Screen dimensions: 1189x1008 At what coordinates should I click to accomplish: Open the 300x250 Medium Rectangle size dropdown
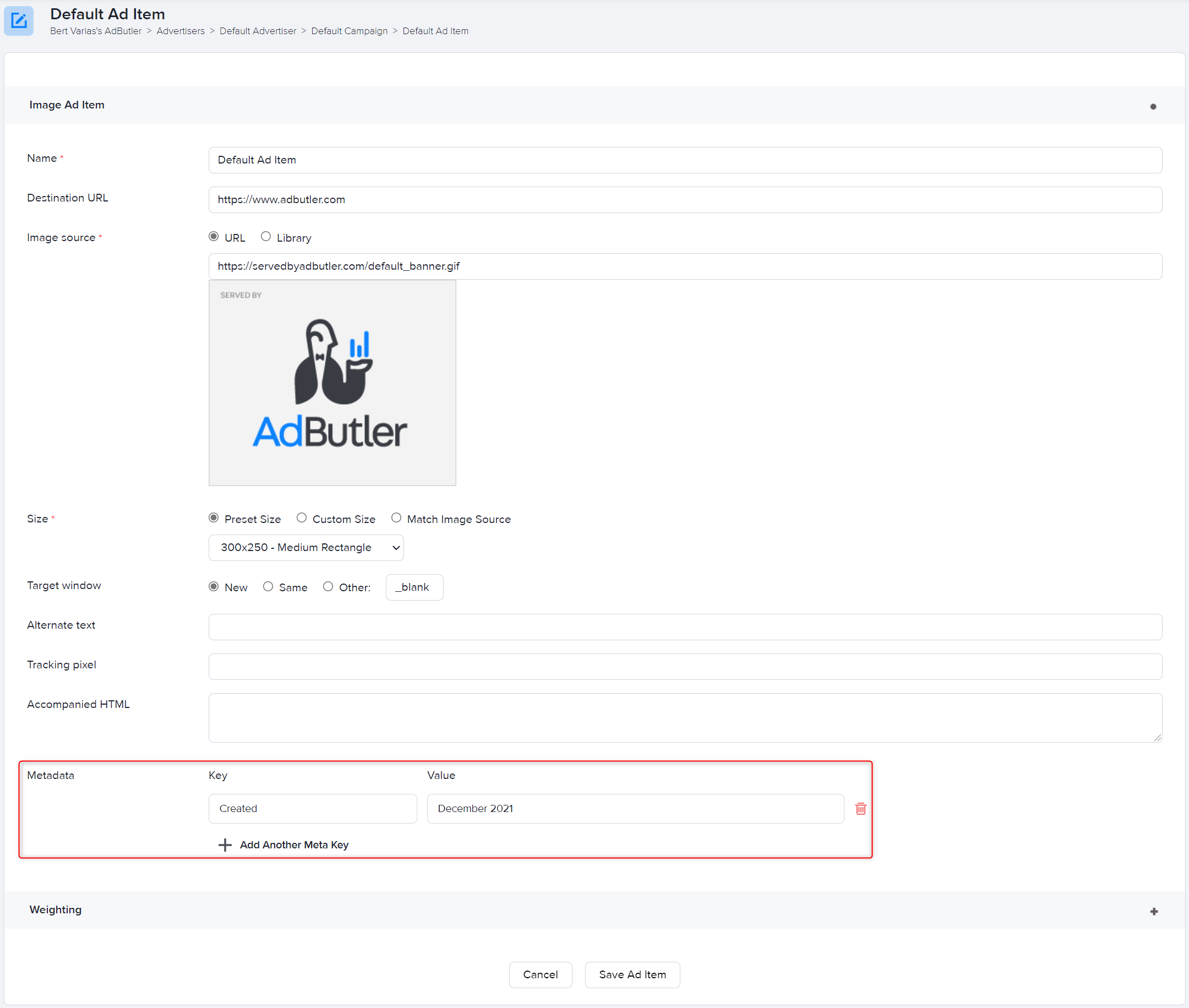(306, 547)
